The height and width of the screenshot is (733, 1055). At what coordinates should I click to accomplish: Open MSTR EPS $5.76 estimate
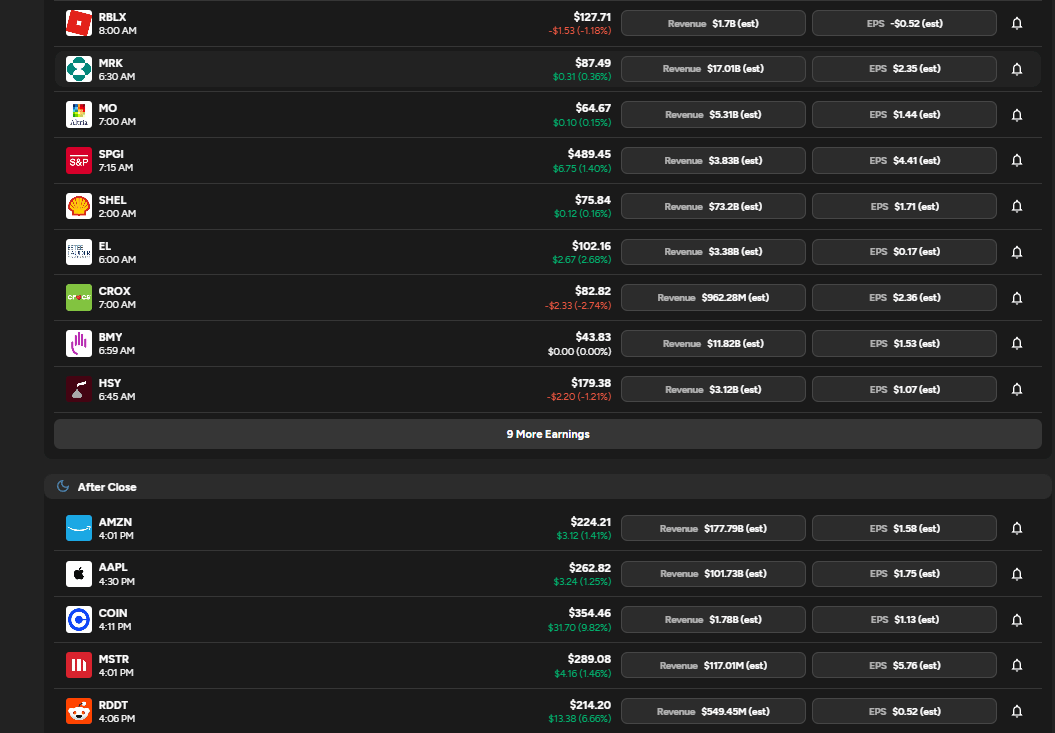[x=904, y=666]
